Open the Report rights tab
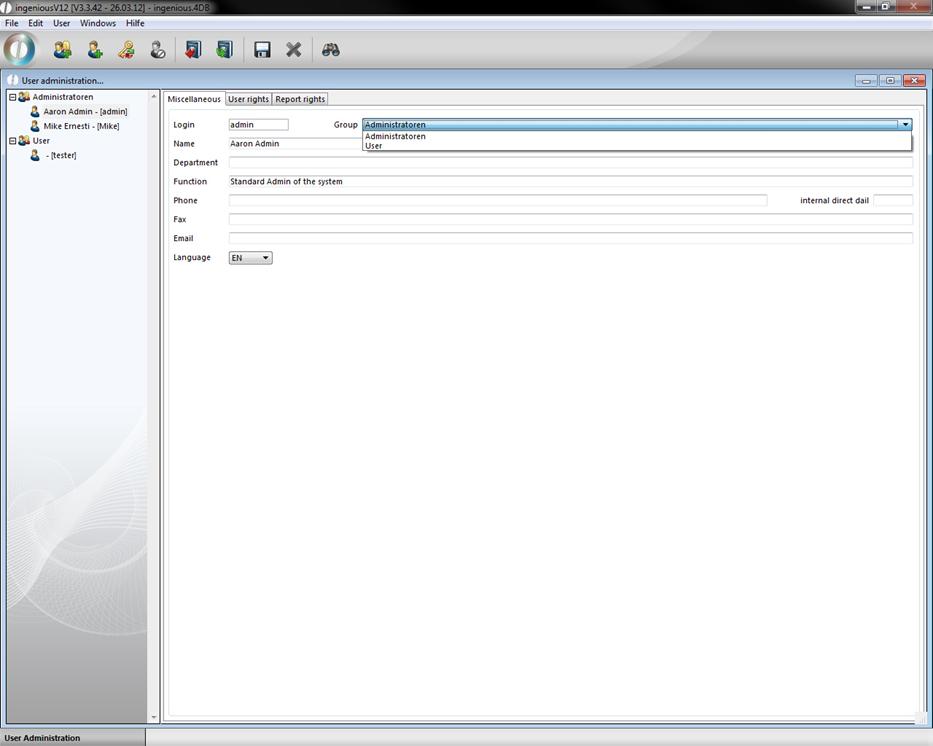 pos(300,99)
